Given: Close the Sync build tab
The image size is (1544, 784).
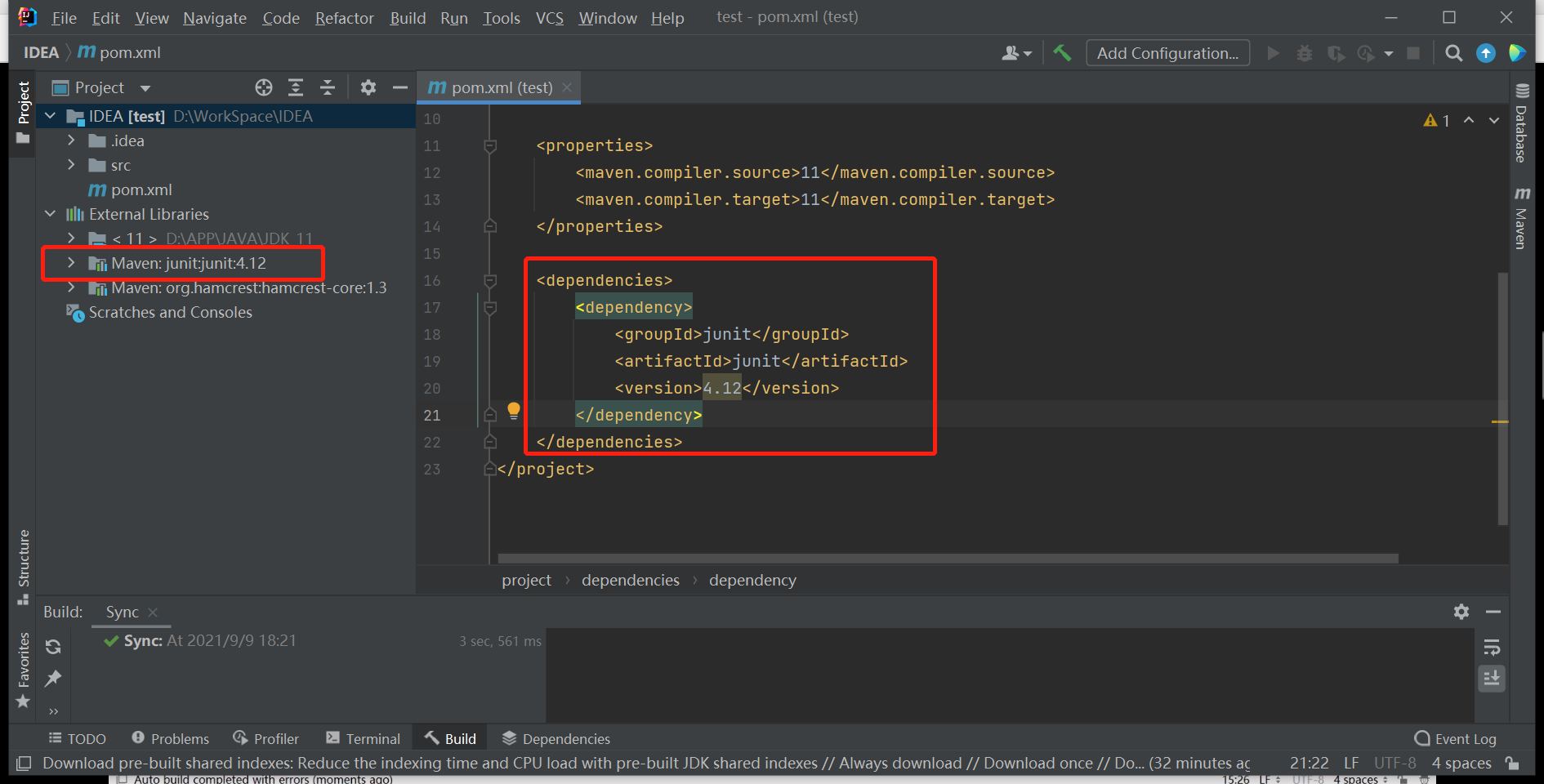Looking at the screenshot, I should tap(153, 612).
